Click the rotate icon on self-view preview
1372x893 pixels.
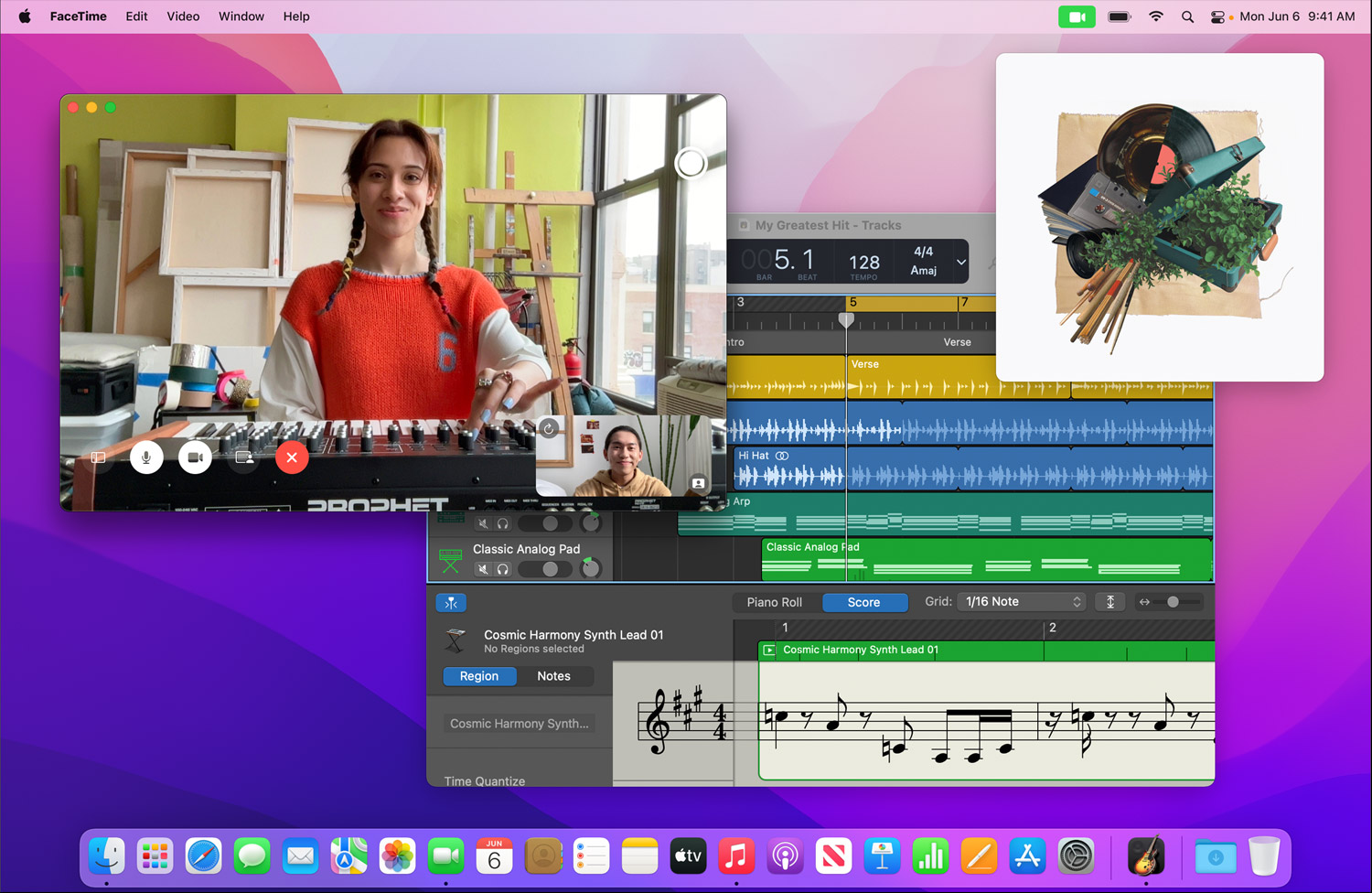click(x=549, y=429)
